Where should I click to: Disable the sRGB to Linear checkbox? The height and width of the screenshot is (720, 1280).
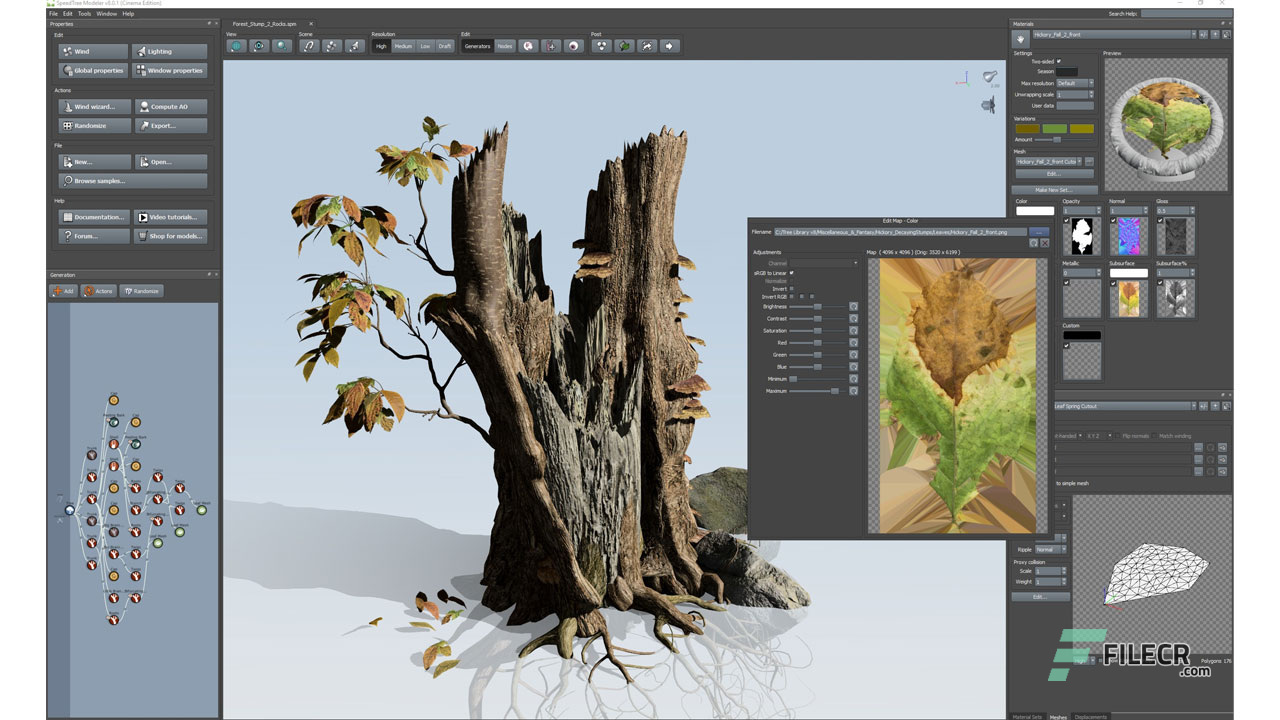coord(791,273)
